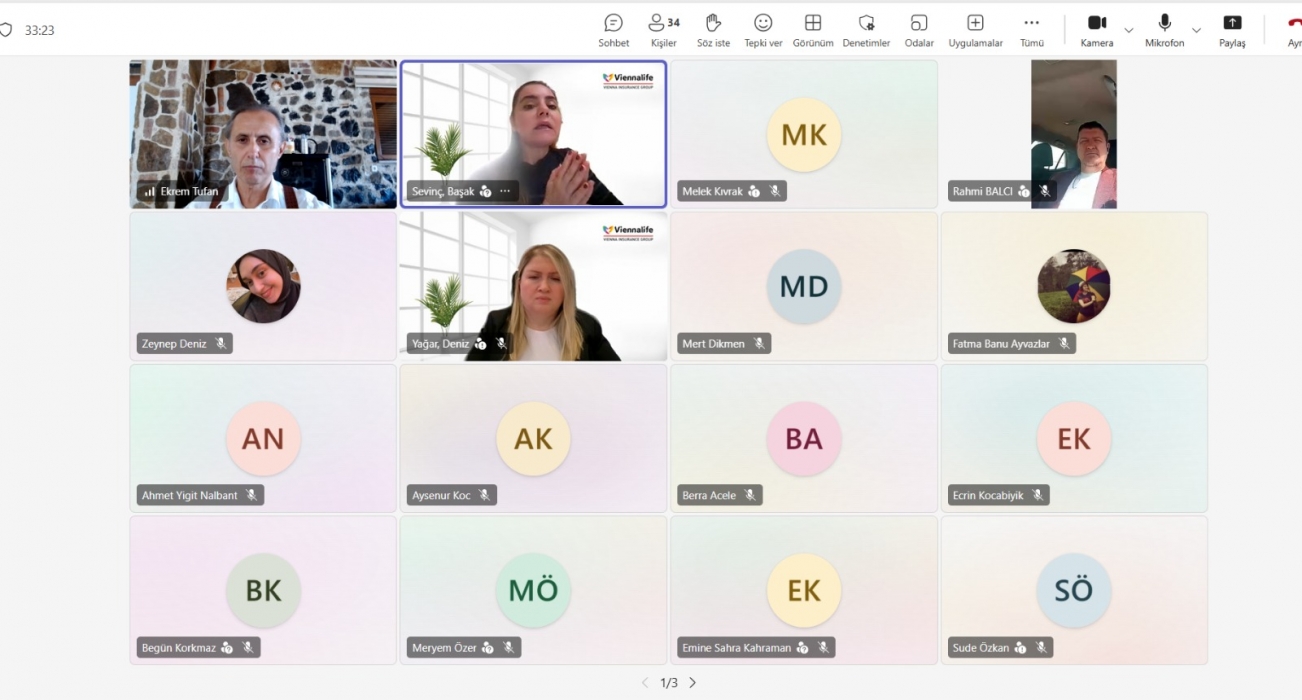Expand the Kamera options arrow
The width and height of the screenshot is (1302, 700).
point(1129,30)
